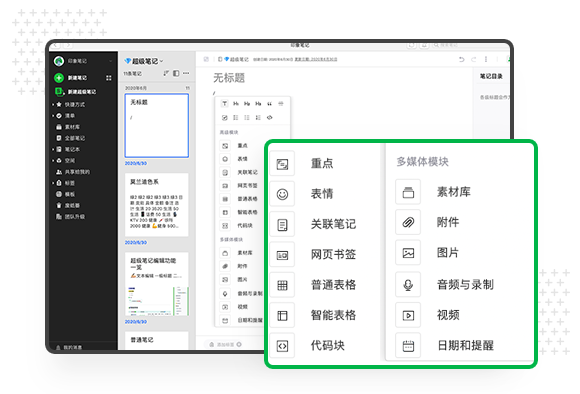Viewport: 580px width, 394px height.
Task: Open 模板 templates in the sidebar
Action: tap(65, 194)
